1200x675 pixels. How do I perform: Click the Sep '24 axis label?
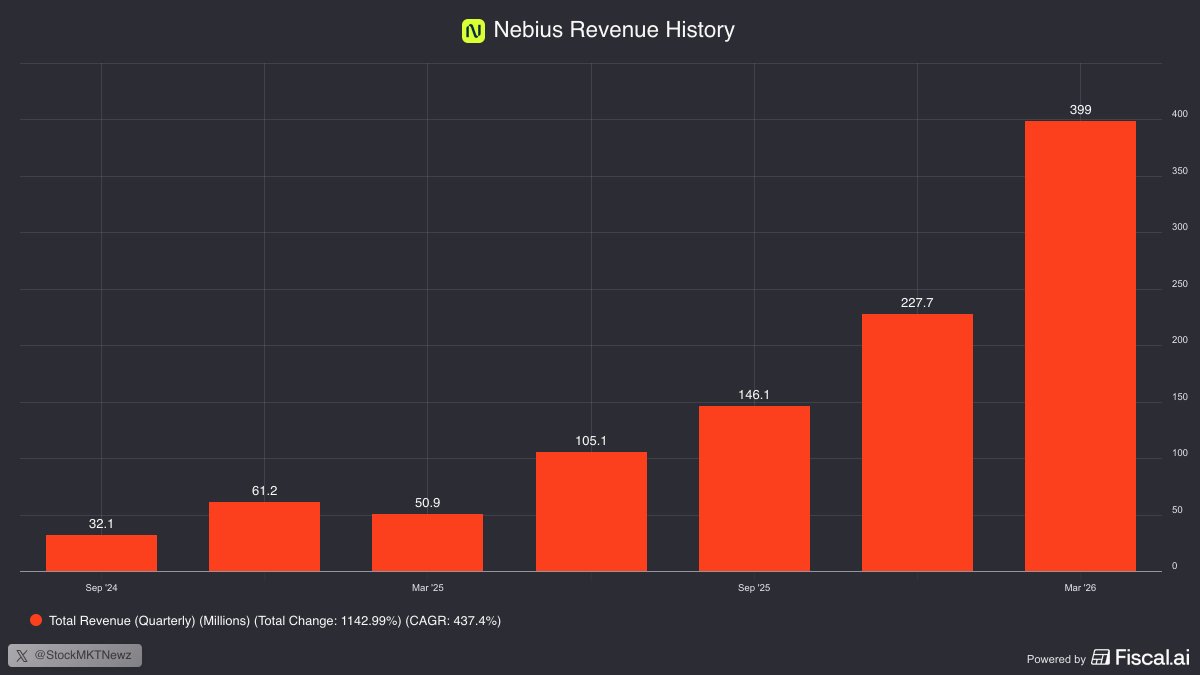[101, 588]
